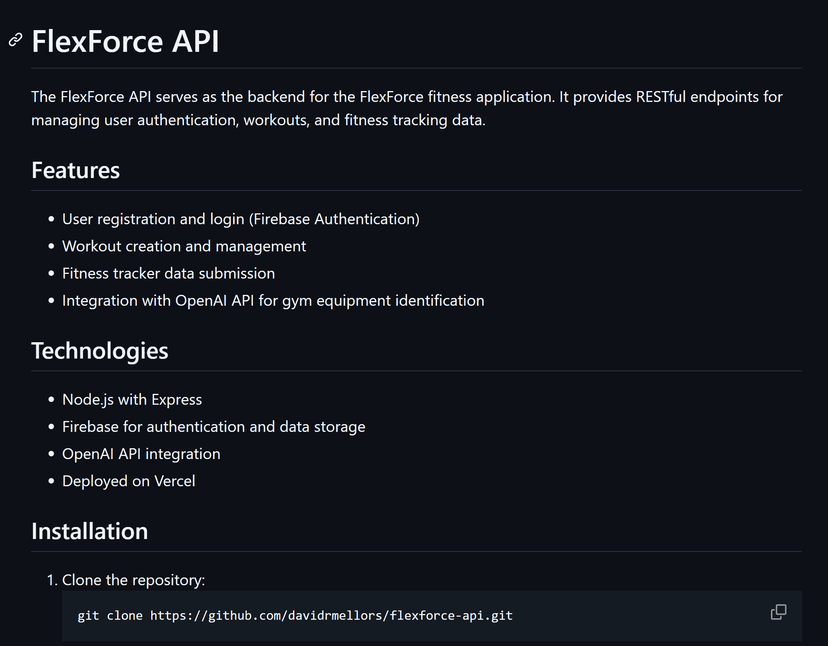The width and height of the screenshot is (828, 646).
Task: Click the Firebase Authentication feature bullet
Action: [240, 218]
